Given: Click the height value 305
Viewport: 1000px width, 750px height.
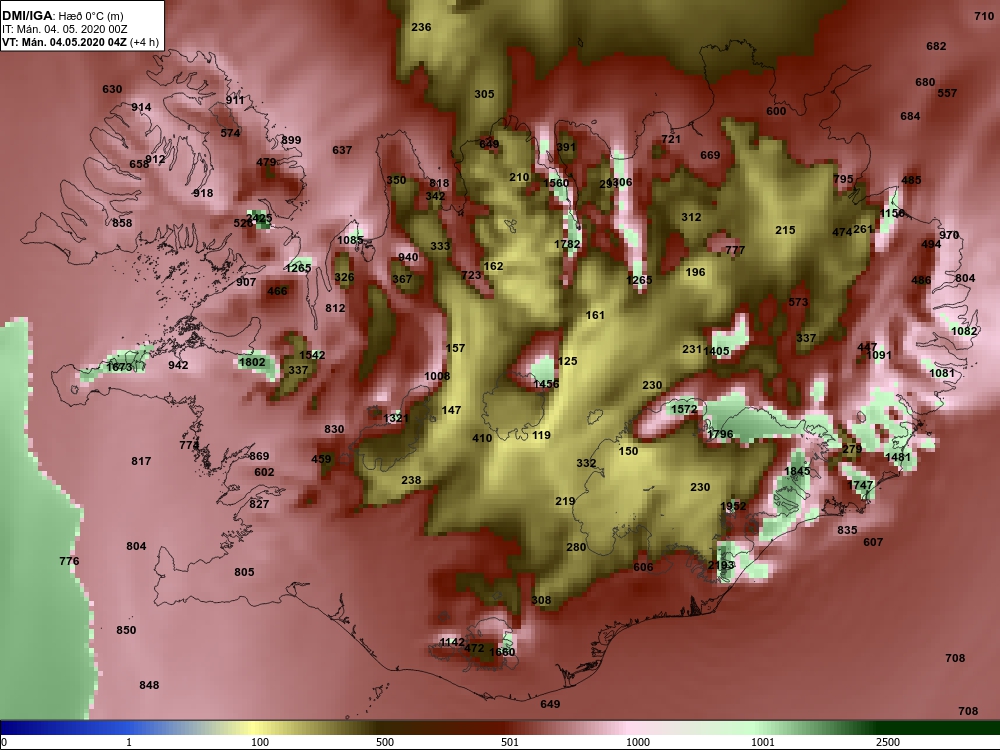Looking at the screenshot, I should [484, 94].
